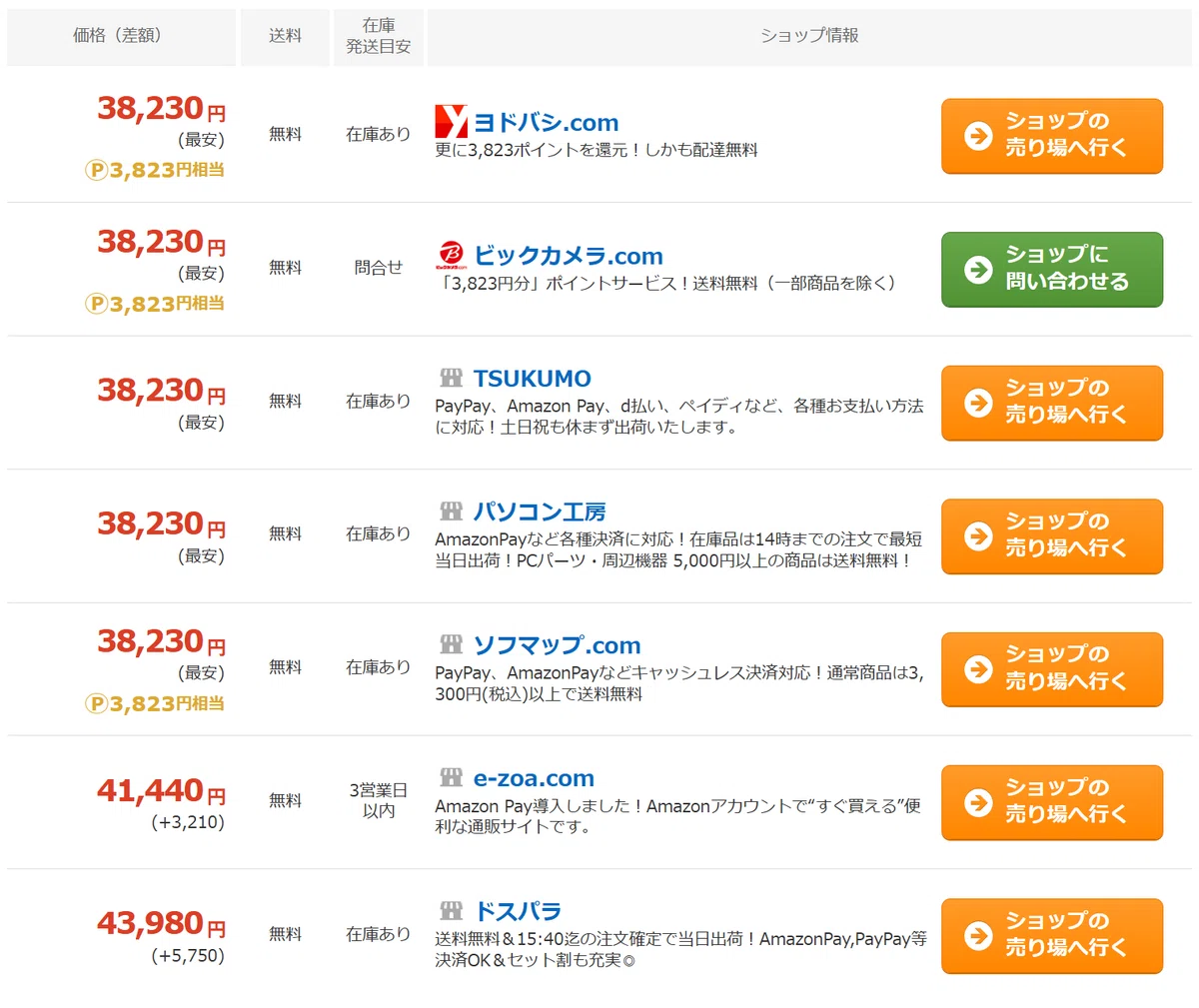Open the e-zoa.com shop link
The height and width of the screenshot is (1008, 1199).
534,778
